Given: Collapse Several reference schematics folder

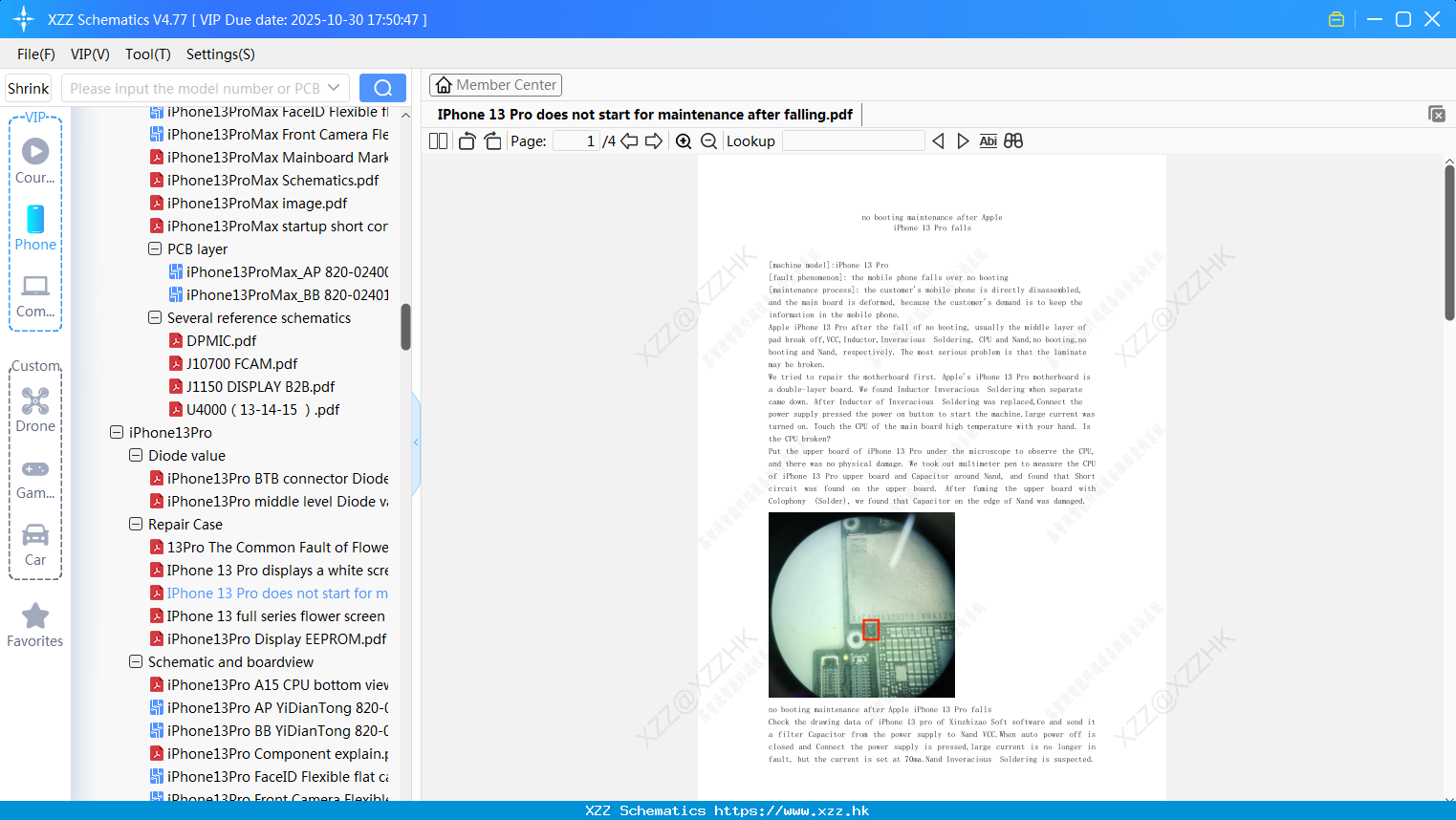Looking at the screenshot, I should click(155, 317).
